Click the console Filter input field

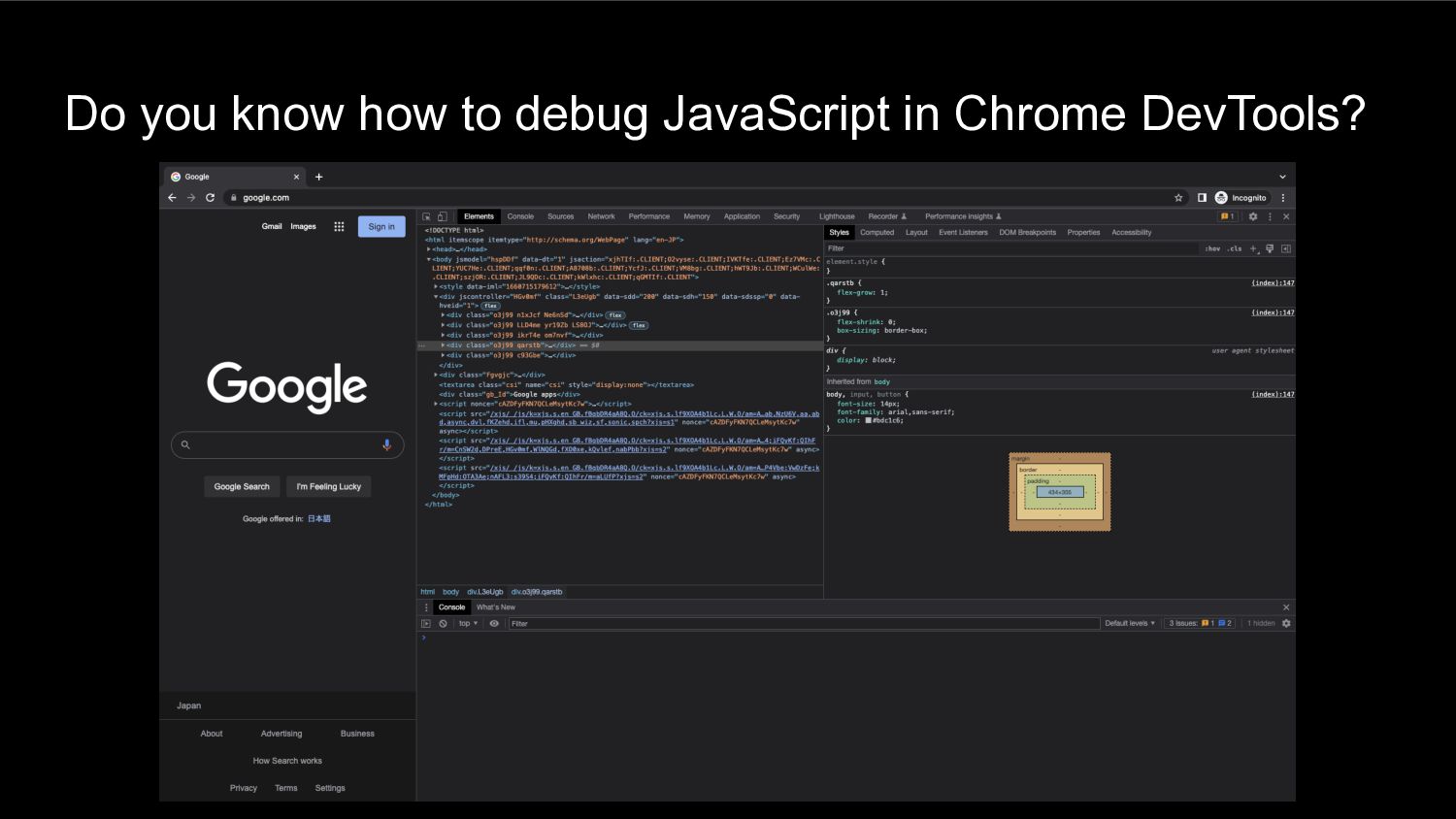pyautogui.click(x=804, y=623)
